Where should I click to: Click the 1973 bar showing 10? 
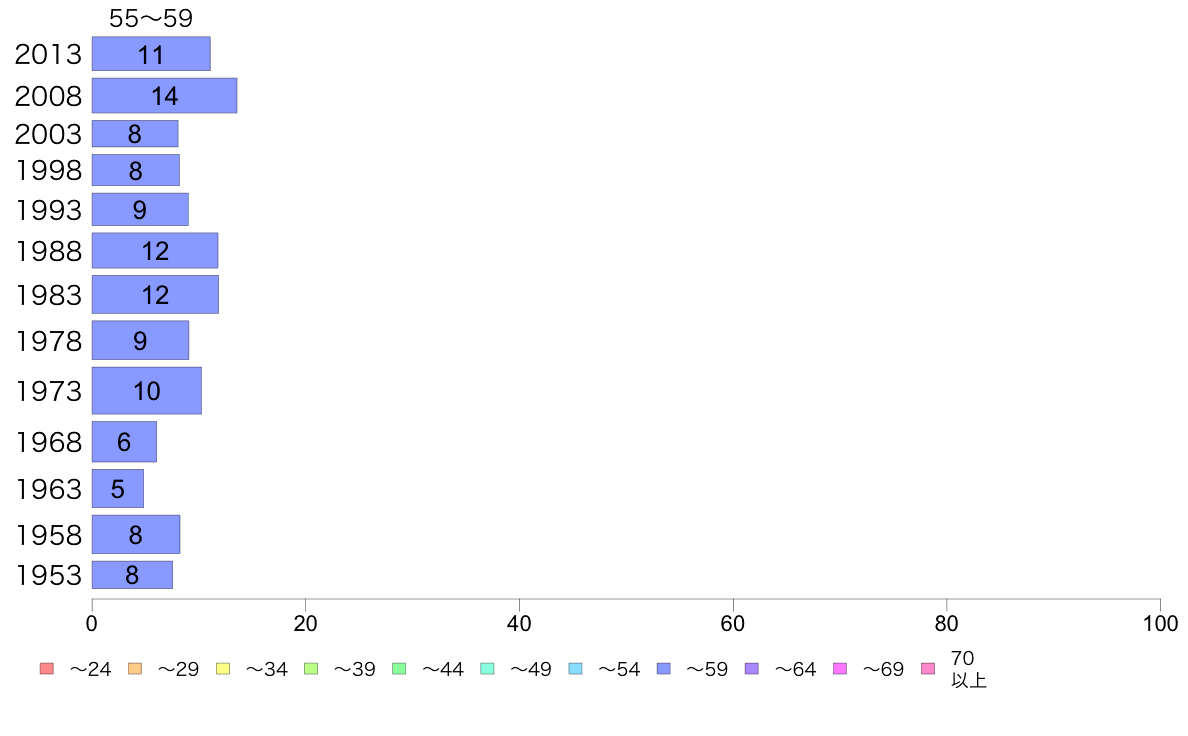pos(147,390)
